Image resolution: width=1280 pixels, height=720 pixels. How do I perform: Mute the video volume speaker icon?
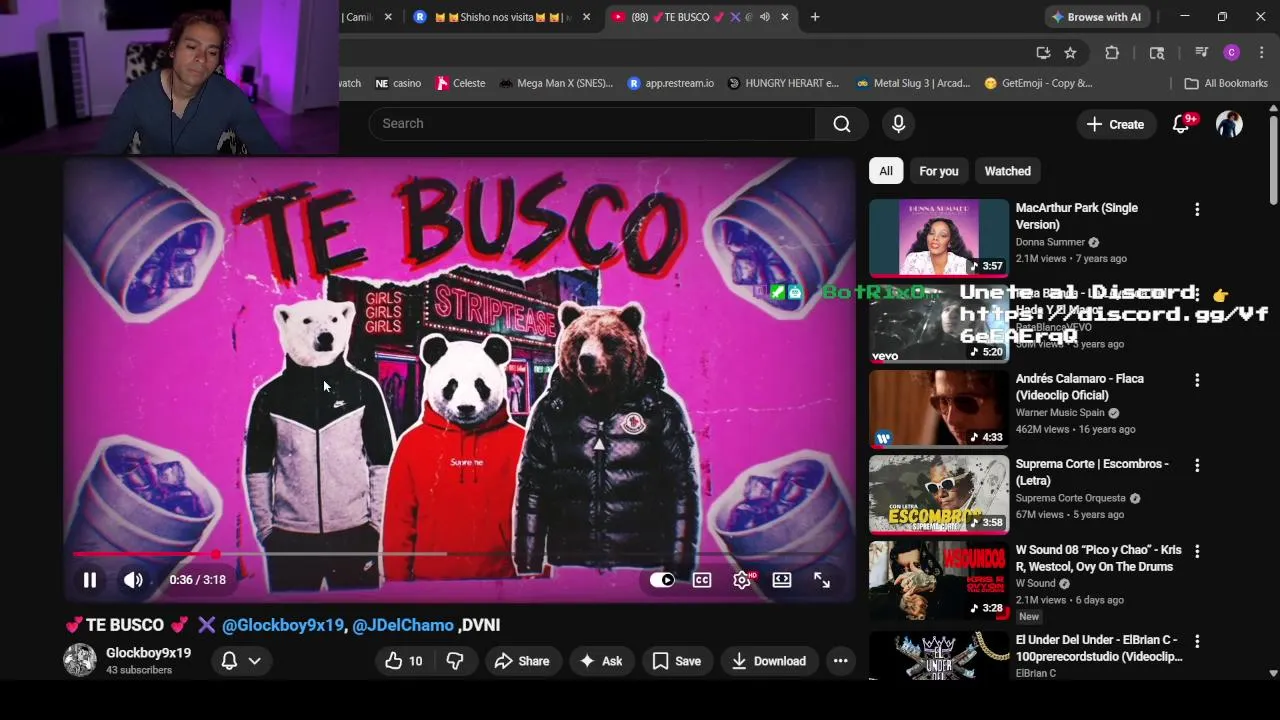point(133,580)
